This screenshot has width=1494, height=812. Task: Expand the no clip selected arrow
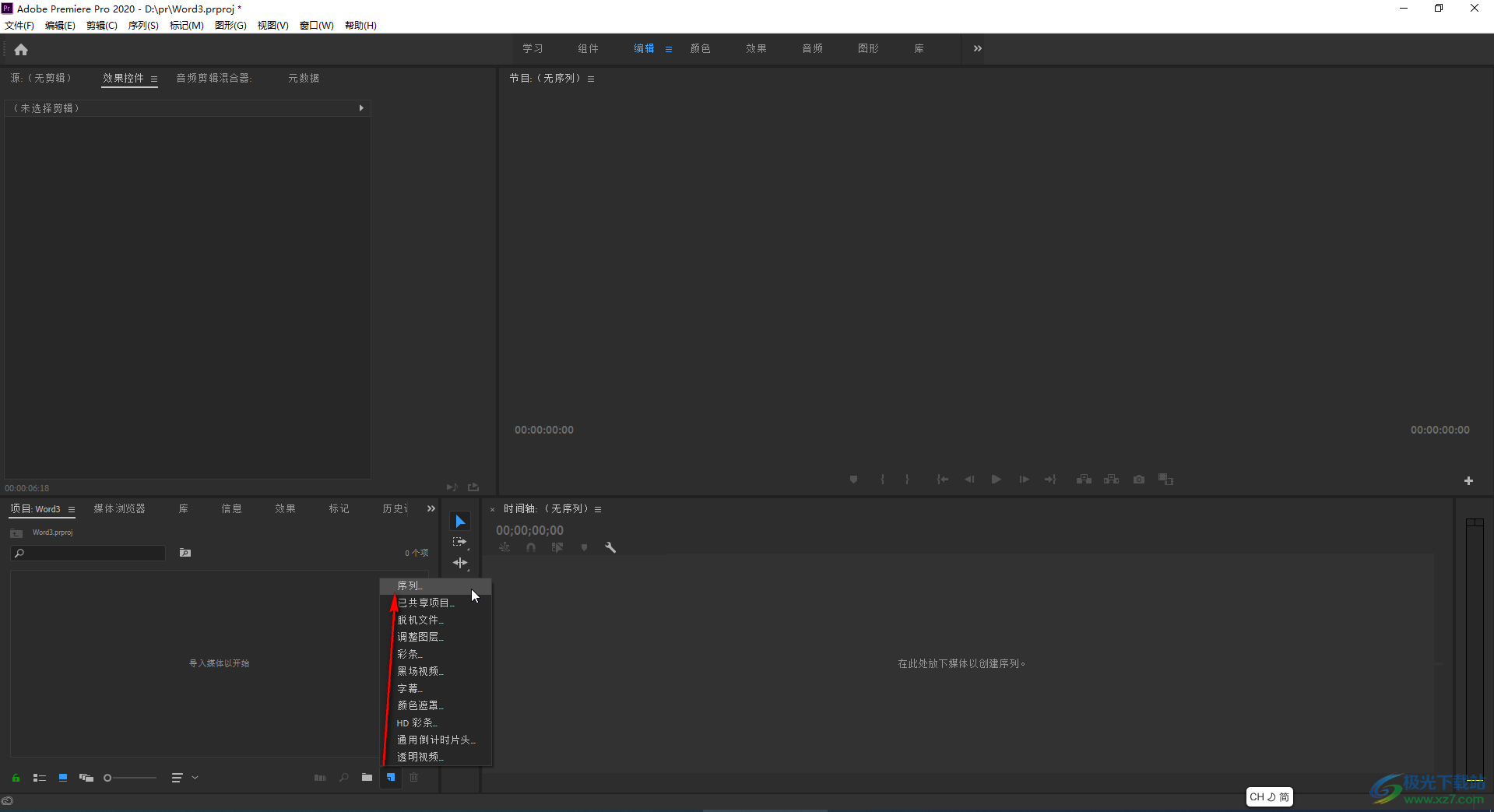pos(361,108)
